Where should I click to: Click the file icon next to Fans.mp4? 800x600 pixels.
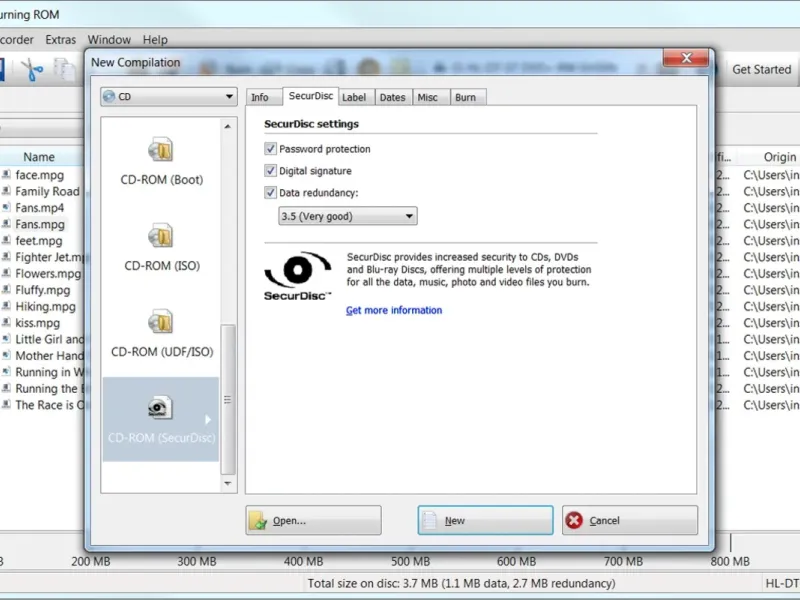click(6, 207)
